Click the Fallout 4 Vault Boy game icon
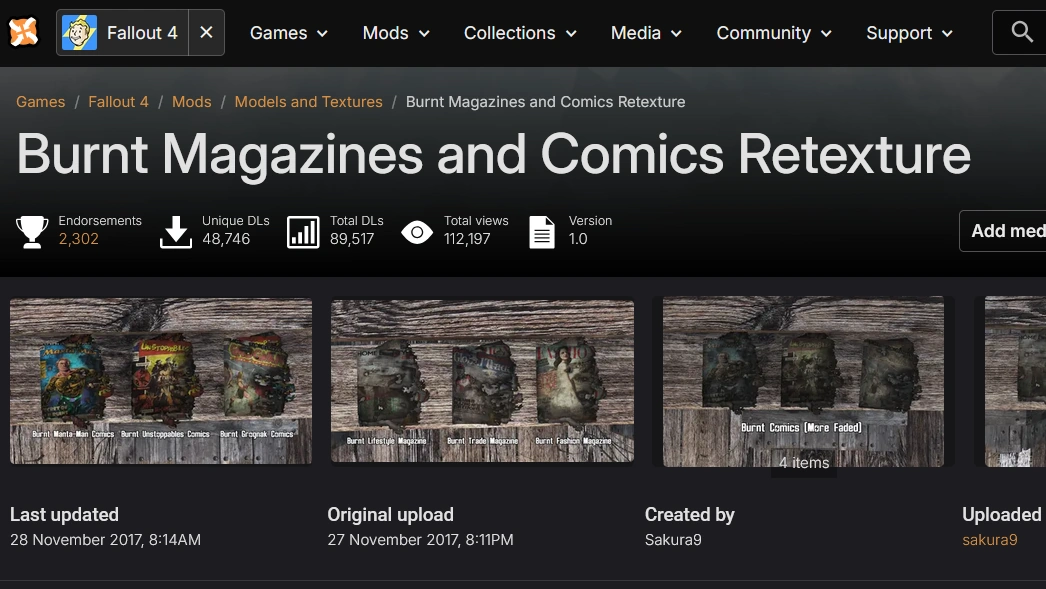1046x589 pixels. (80, 33)
